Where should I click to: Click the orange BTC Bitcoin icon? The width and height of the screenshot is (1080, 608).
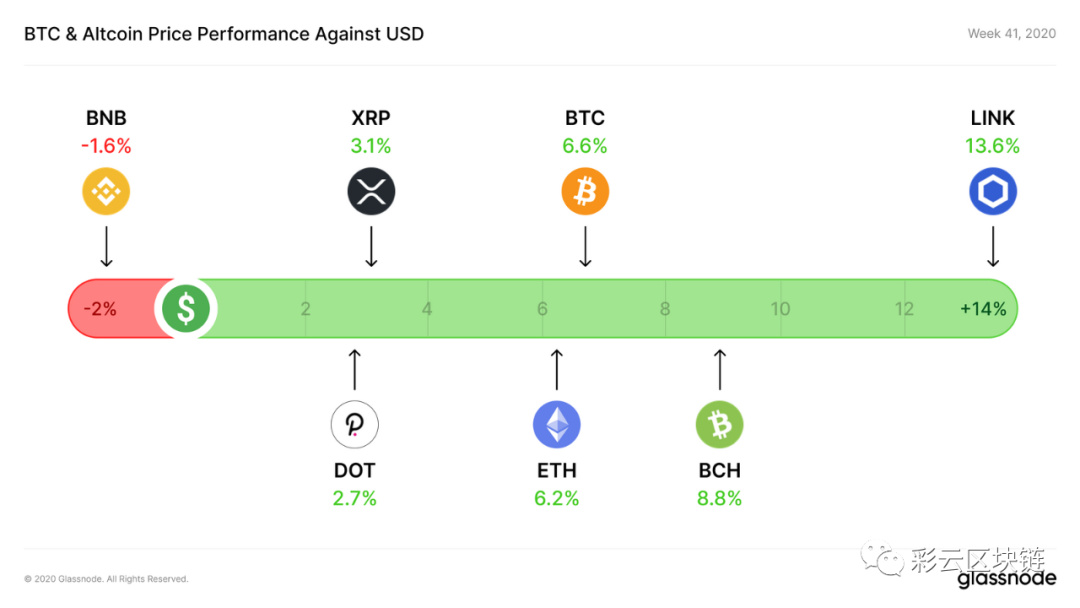click(585, 191)
